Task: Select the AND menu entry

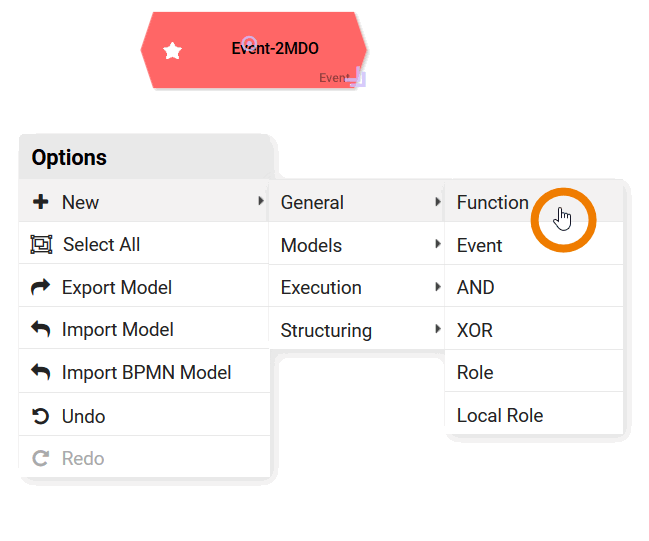Action: pyautogui.click(x=476, y=287)
